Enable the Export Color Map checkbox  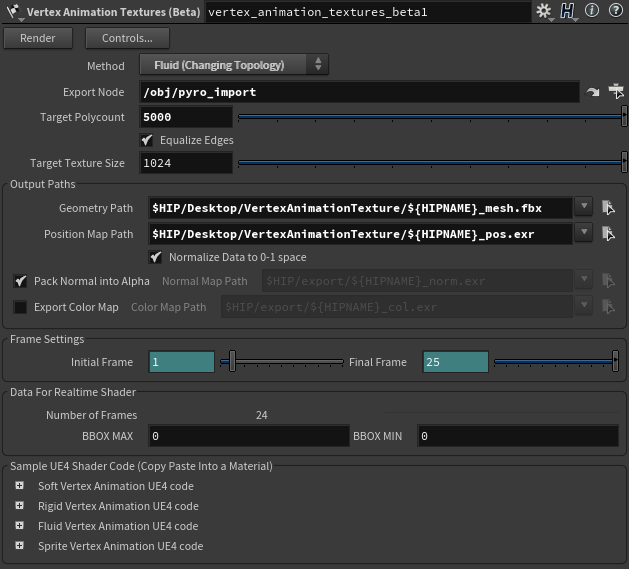tap(20, 307)
